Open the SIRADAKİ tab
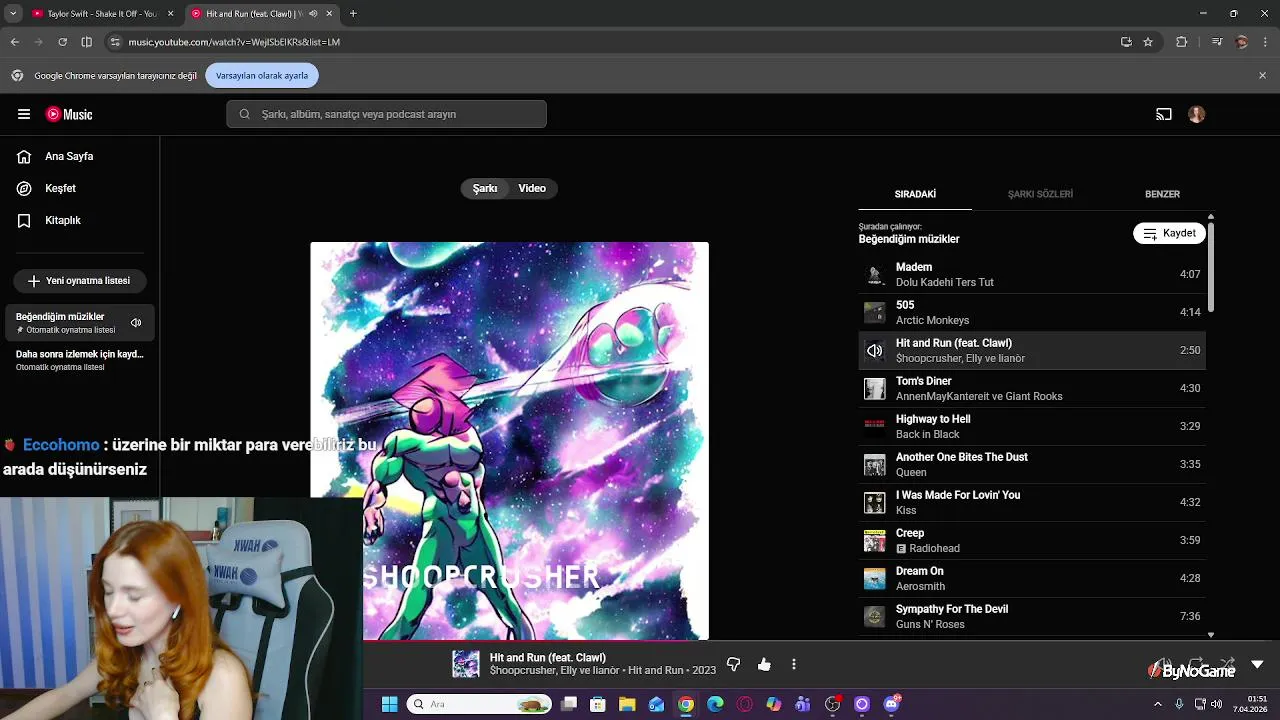1280x720 pixels. 915,194
